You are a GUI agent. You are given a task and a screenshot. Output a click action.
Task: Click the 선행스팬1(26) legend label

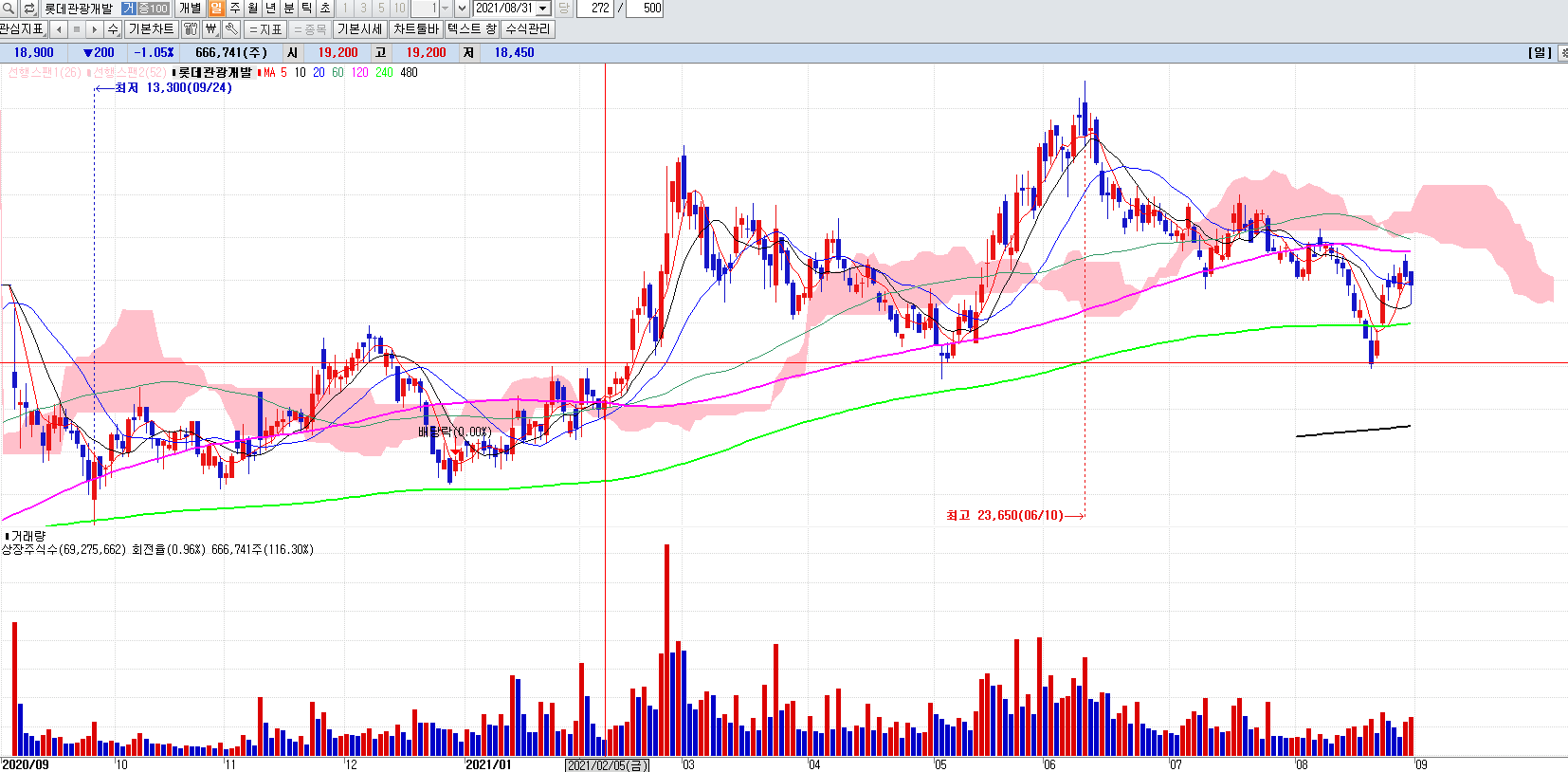coord(44,72)
